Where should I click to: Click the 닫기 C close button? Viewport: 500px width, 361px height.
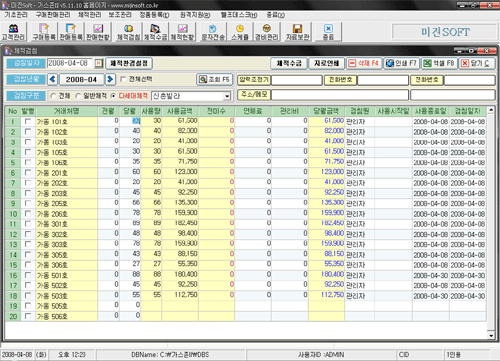(476, 63)
